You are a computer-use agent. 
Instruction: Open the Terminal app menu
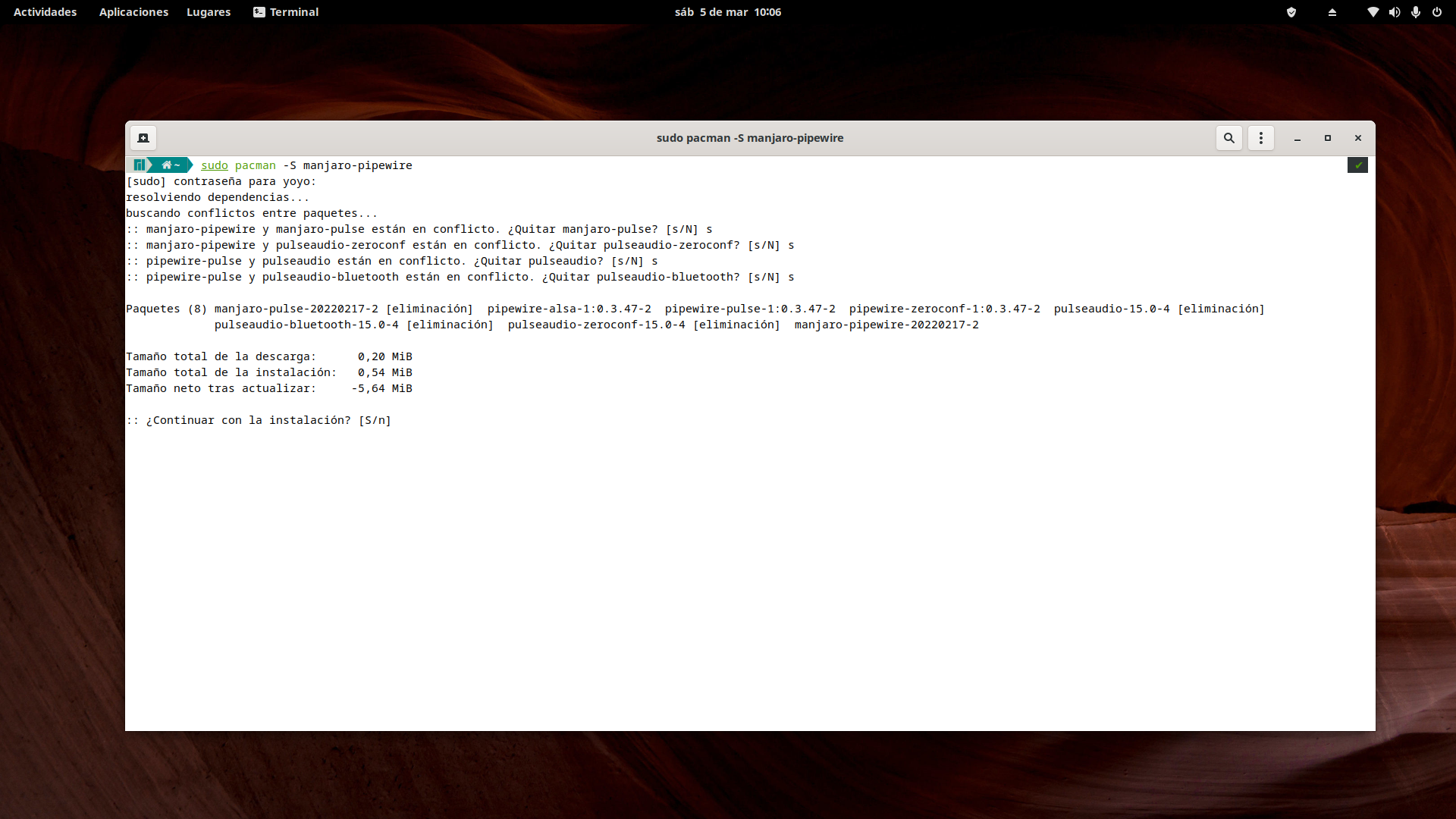[286, 12]
